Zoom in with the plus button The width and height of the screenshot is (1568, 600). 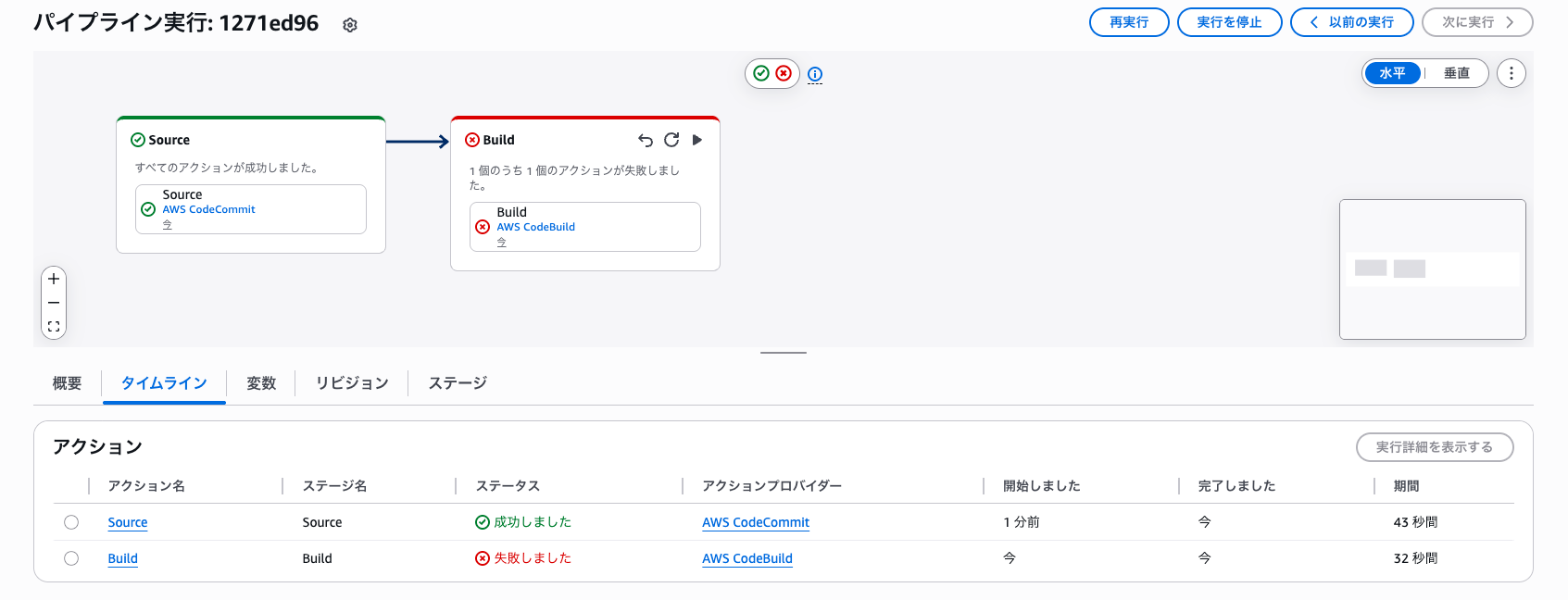[54, 279]
